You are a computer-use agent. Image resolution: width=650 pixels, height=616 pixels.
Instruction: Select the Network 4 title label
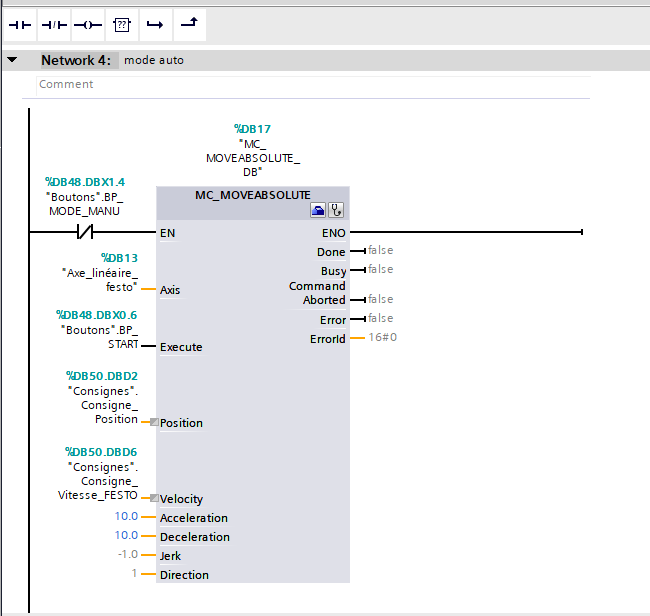coord(76,61)
